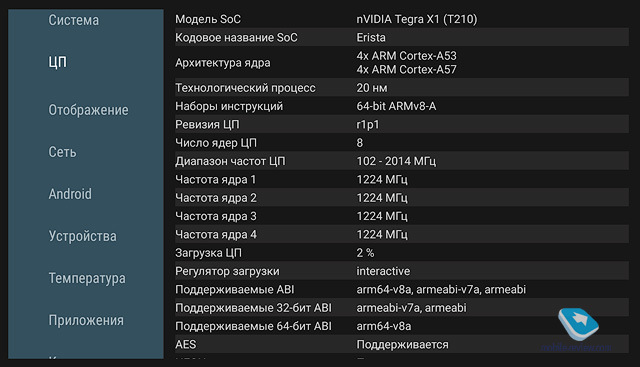This screenshot has height=367, width=640.
Task: Open the Android sidebar section
Action: click(70, 194)
